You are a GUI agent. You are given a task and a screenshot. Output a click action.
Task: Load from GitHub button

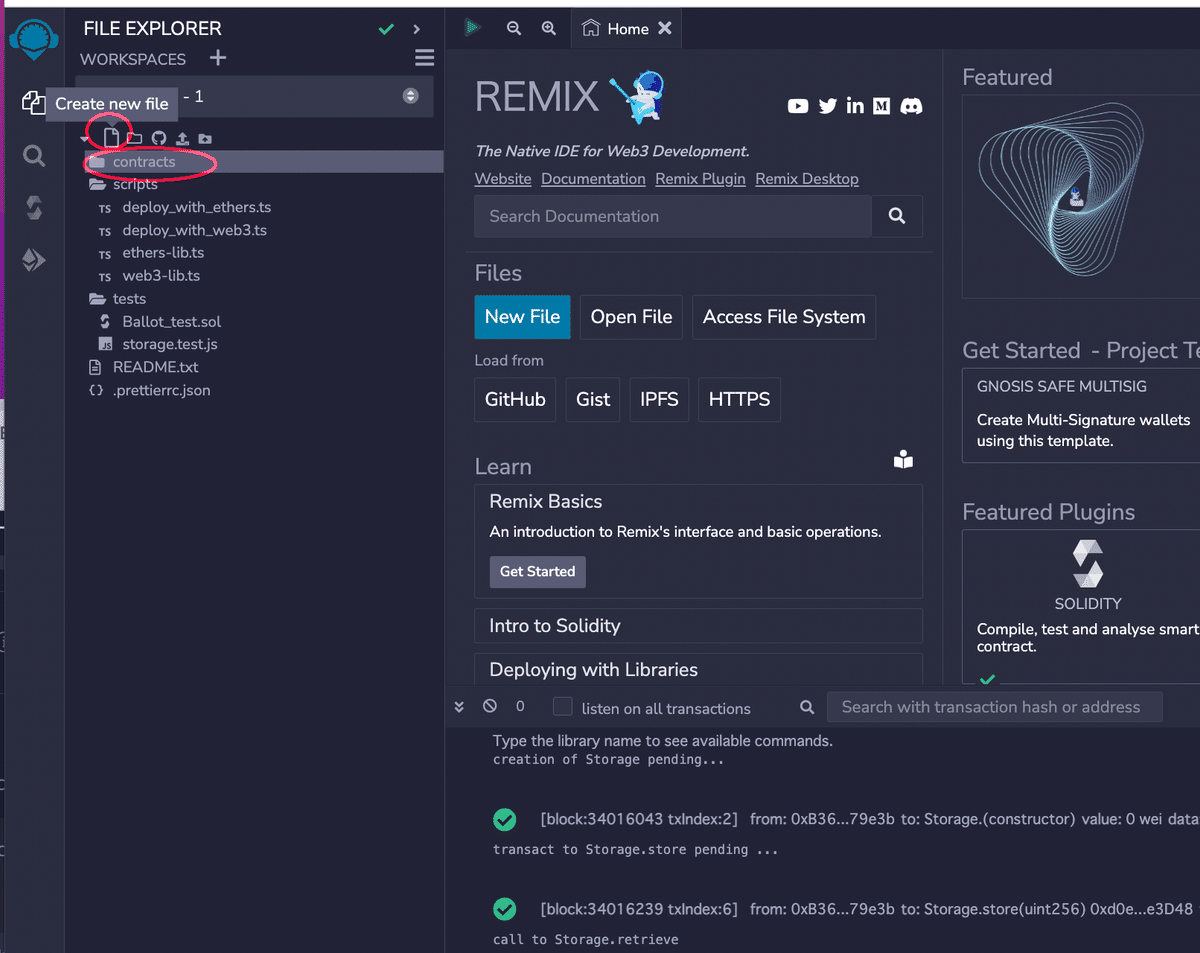coord(515,399)
